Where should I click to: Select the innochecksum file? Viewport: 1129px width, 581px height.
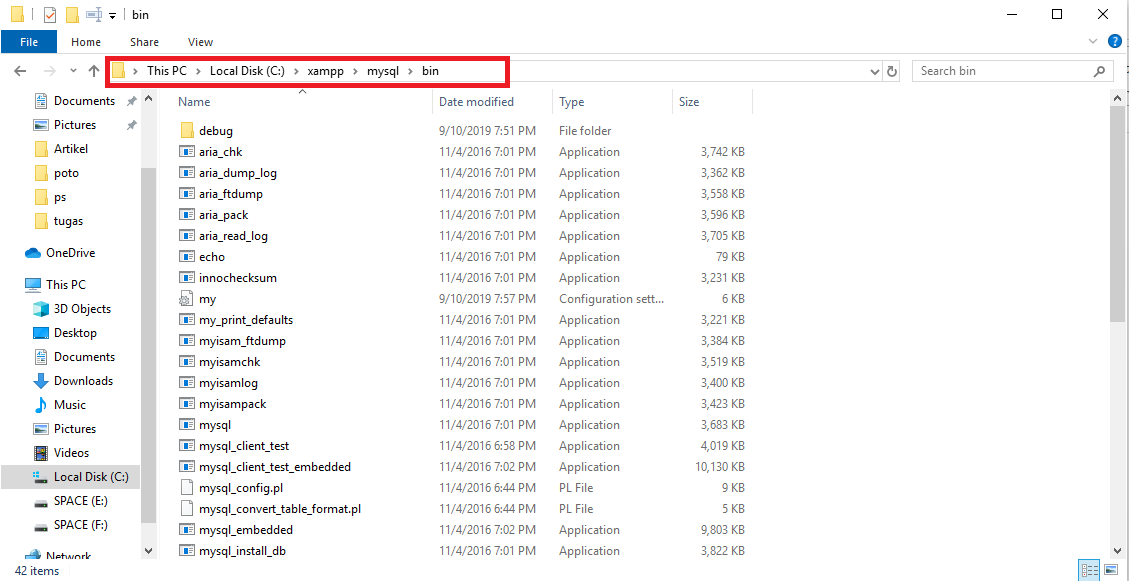click(238, 278)
